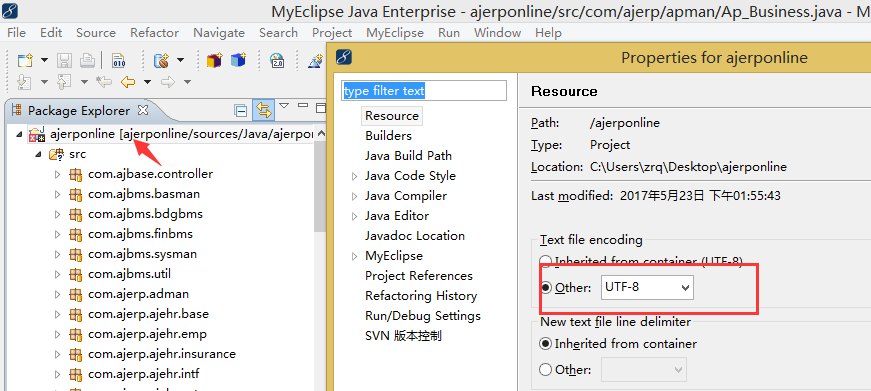Select the Other line delimiter radio
The width and height of the screenshot is (871, 391).
click(546, 370)
